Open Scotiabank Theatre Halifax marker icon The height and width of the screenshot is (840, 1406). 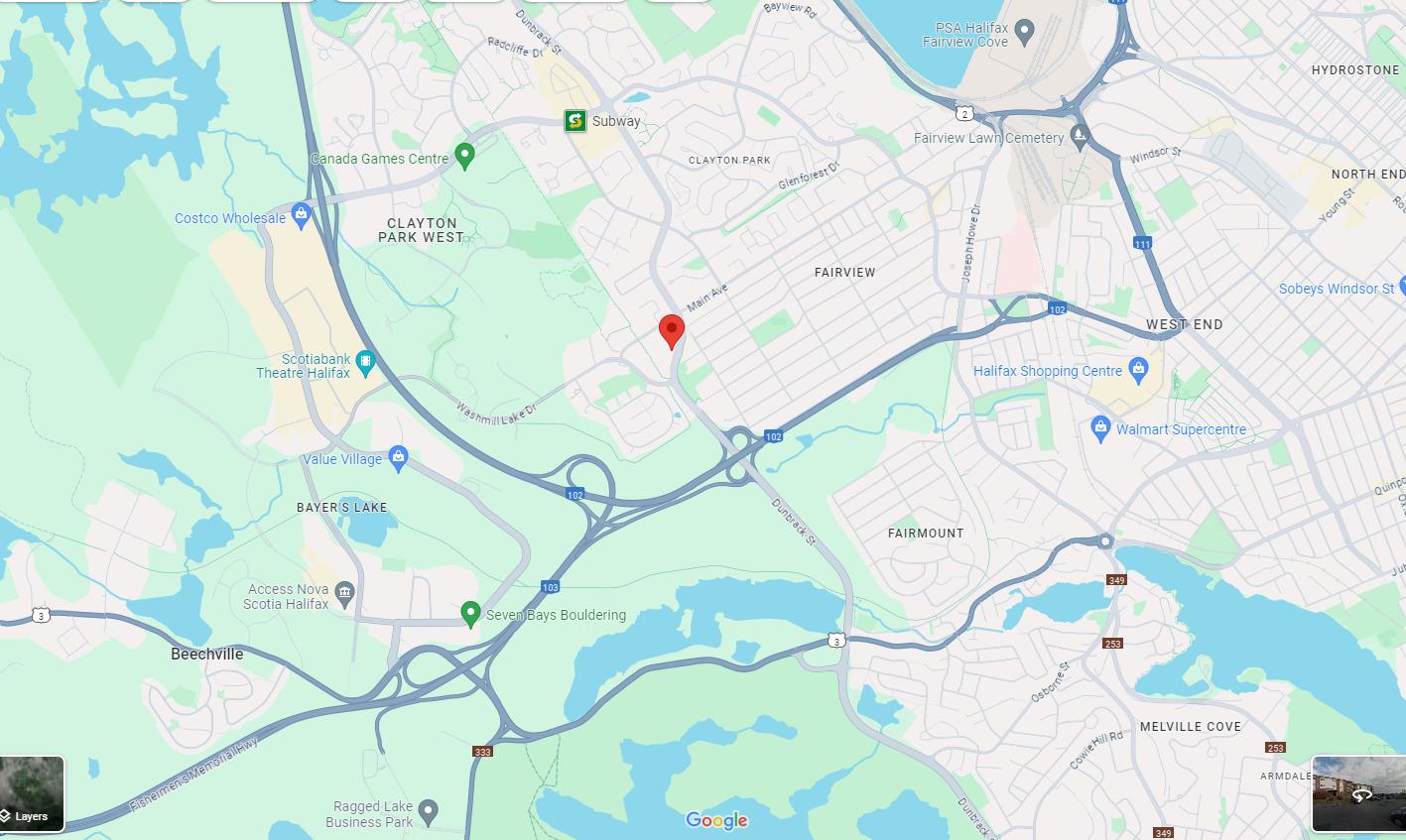[365, 363]
